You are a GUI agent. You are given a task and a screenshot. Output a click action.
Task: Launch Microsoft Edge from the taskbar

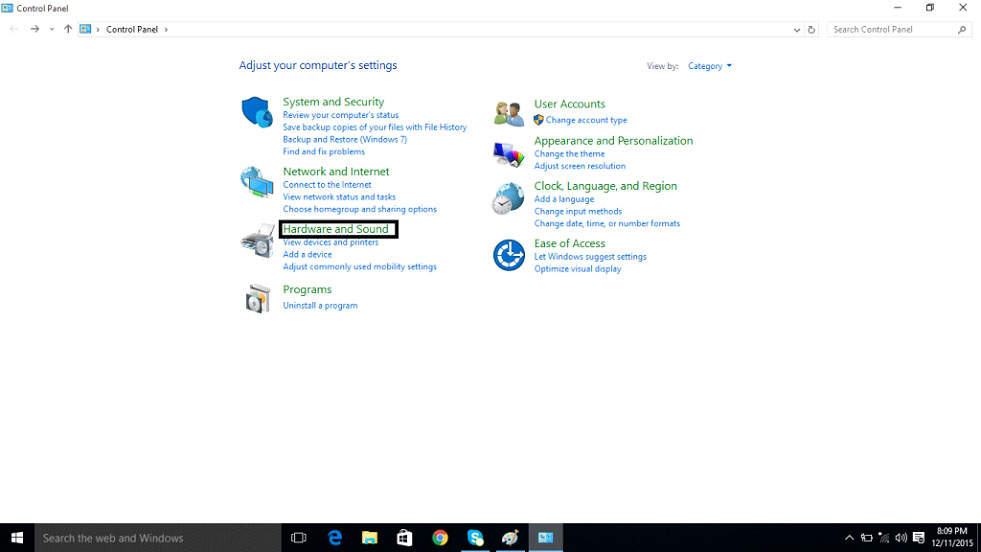(x=335, y=538)
